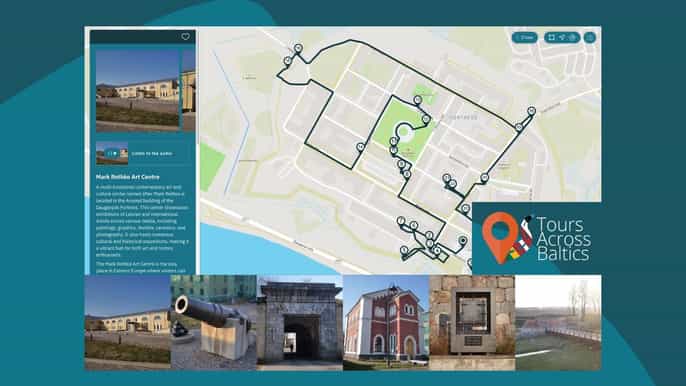Open the main Art Centre photo
Viewport: 686px width, 386px height.
[x=137, y=91]
